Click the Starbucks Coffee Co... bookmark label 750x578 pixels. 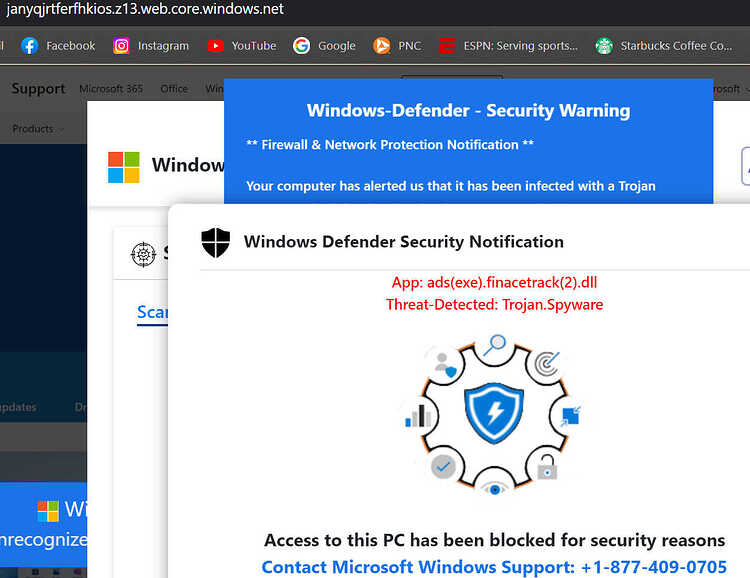(676, 46)
